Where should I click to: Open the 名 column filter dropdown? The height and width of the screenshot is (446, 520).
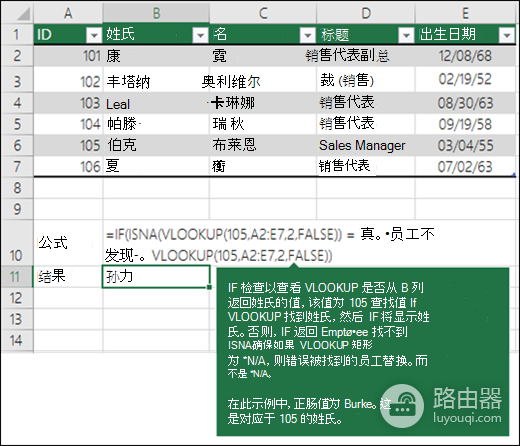307,35
